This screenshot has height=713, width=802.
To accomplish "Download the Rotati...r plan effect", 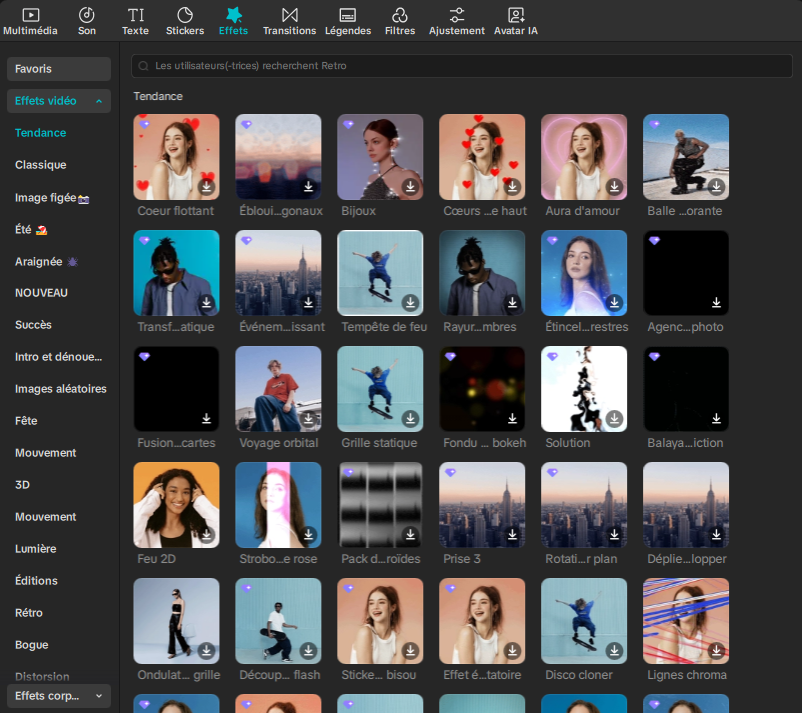I will (614, 535).
